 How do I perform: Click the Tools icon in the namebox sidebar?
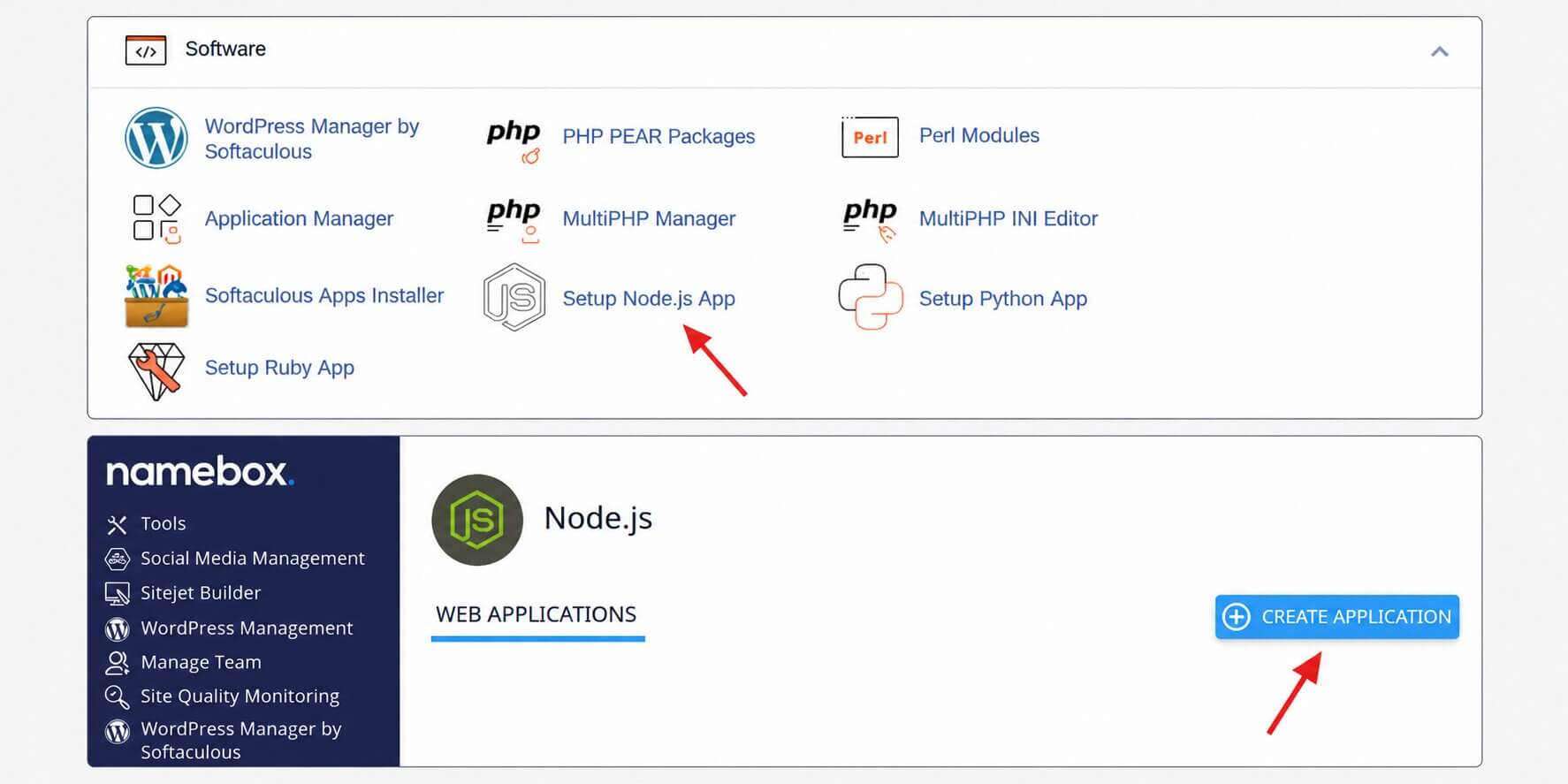pyautogui.click(x=117, y=525)
